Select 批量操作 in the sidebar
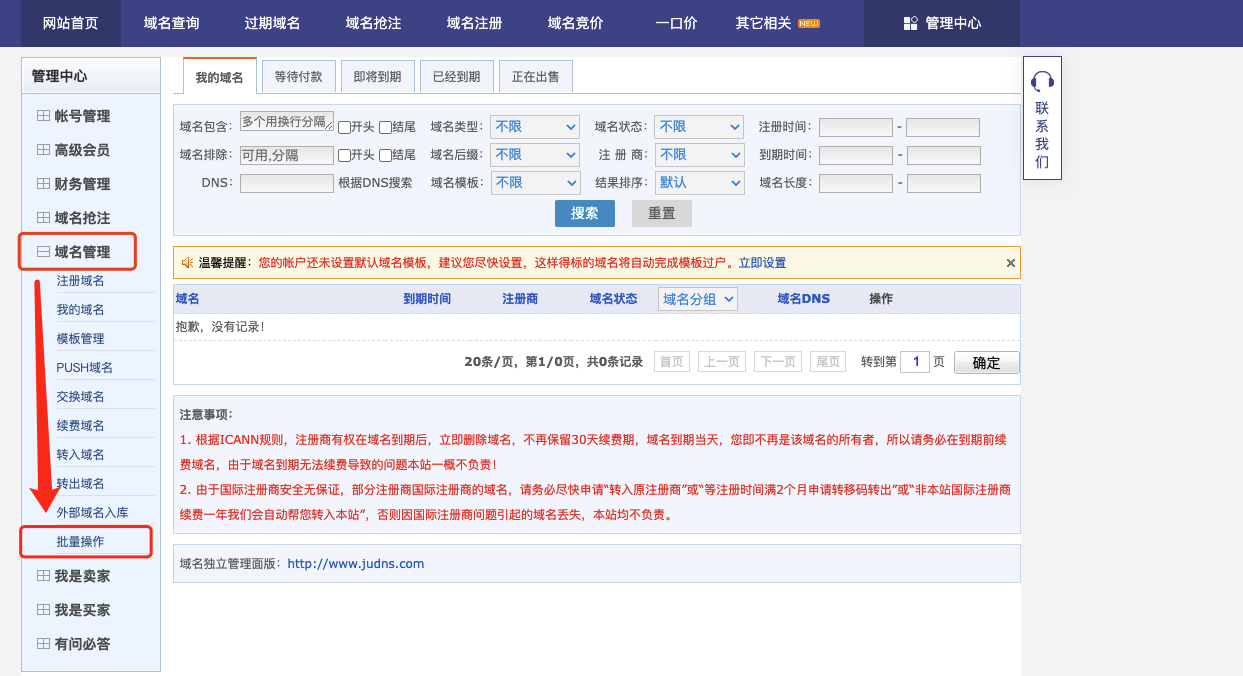Viewport: 1243px width, 676px height. (80, 541)
